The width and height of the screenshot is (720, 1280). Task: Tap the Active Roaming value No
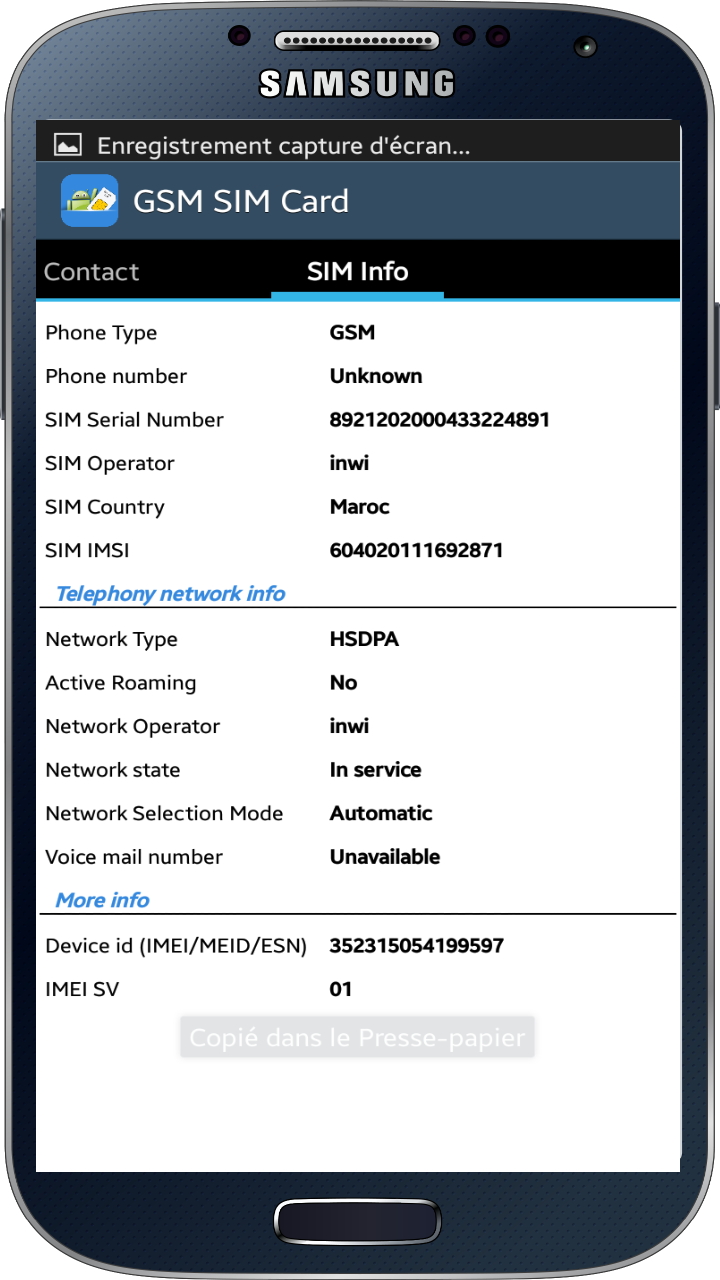click(343, 683)
